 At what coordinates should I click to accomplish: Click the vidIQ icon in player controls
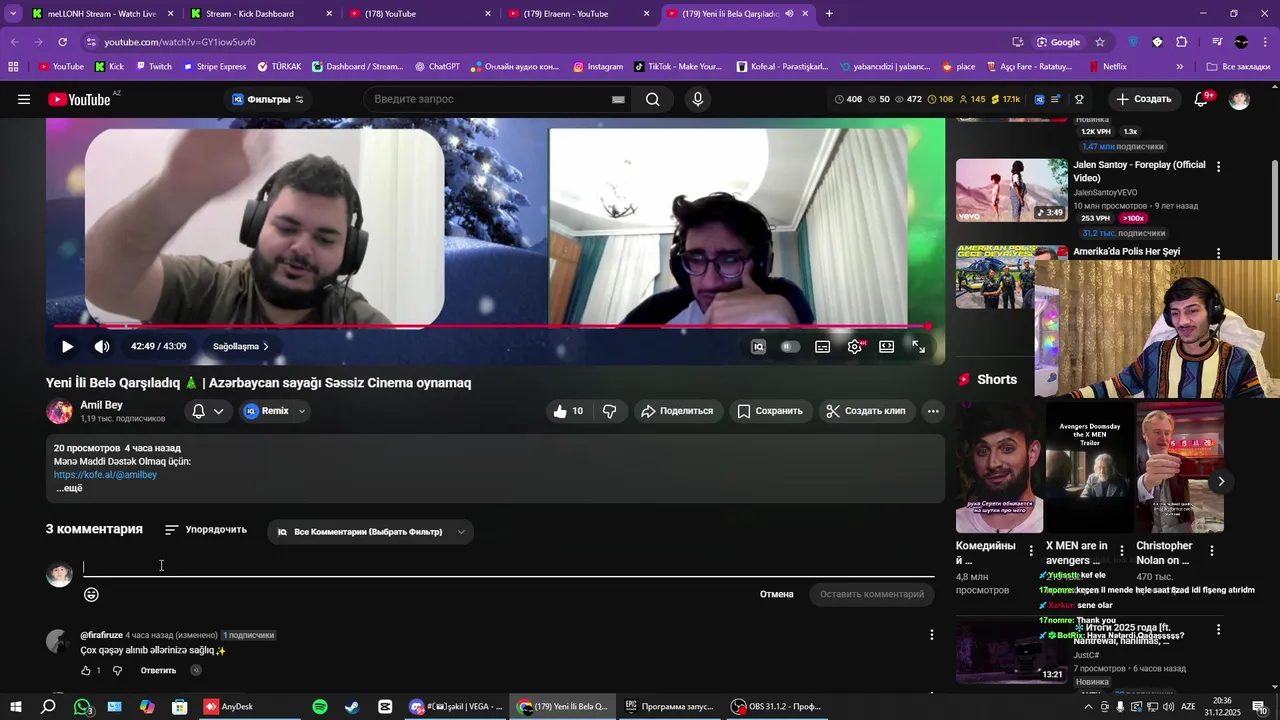[759, 346]
